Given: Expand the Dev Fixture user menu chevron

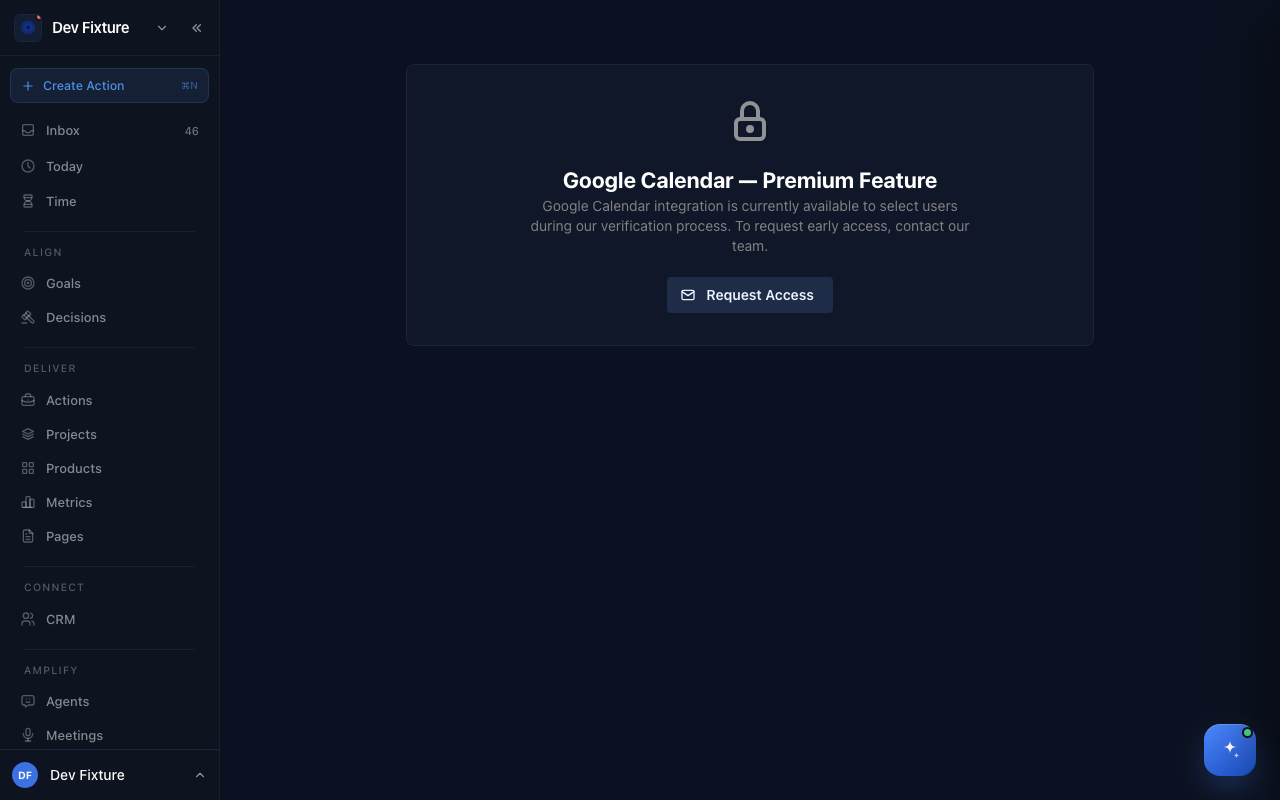Looking at the screenshot, I should (x=200, y=775).
